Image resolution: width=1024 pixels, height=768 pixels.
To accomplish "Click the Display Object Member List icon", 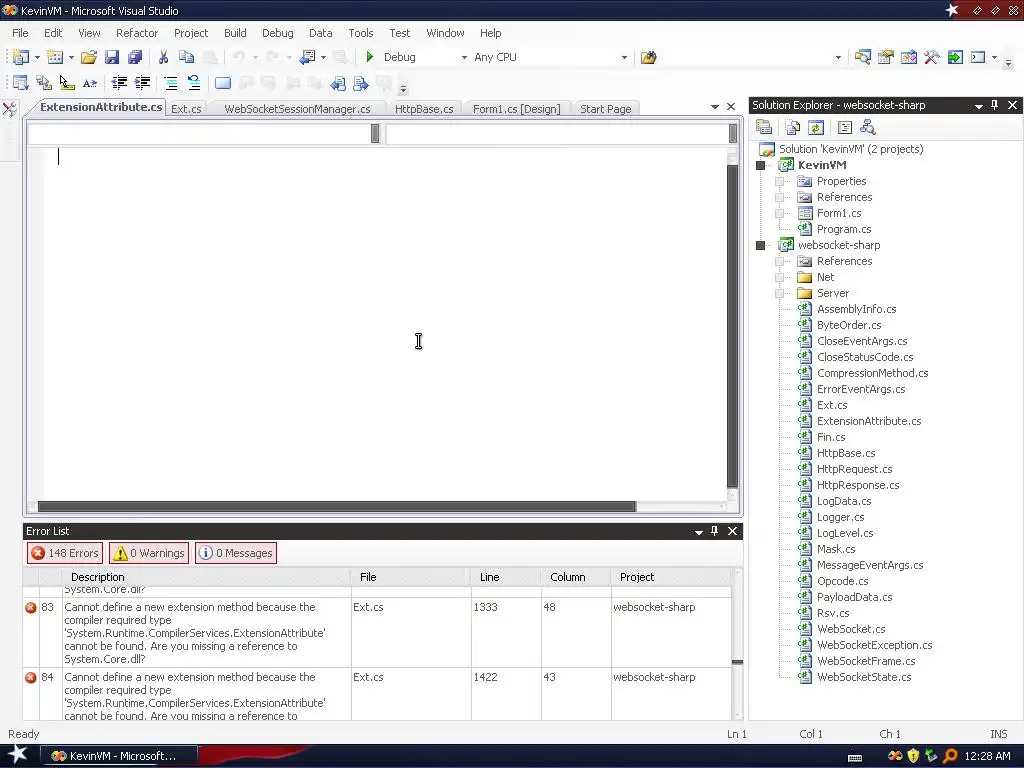I will (x=20, y=83).
